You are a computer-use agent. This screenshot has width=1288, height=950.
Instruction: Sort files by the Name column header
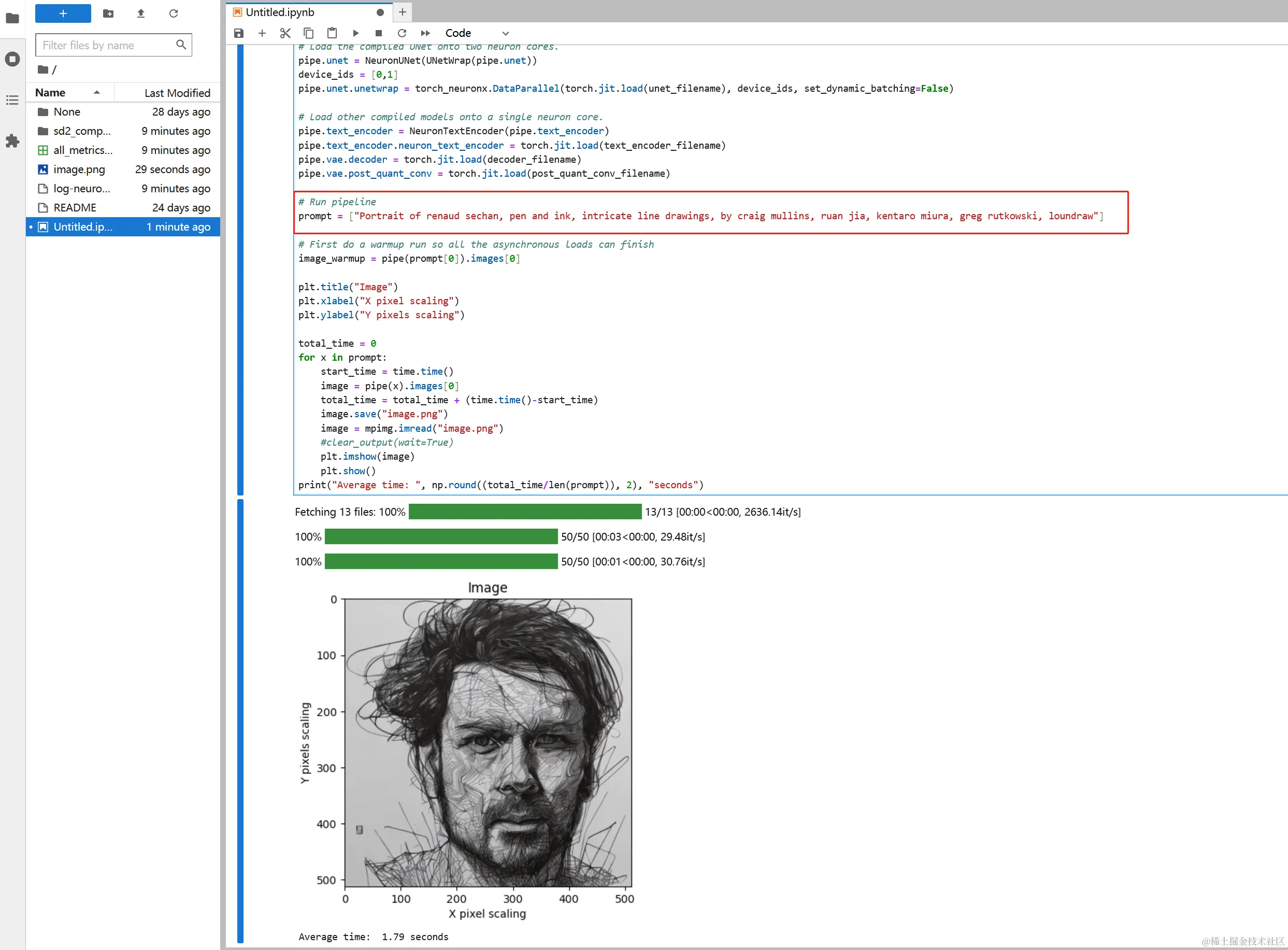pyautogui.click(x=51, y=93)
